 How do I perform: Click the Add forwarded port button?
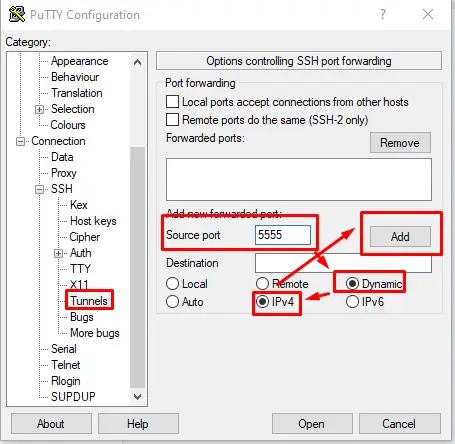(x=400, y=237)
